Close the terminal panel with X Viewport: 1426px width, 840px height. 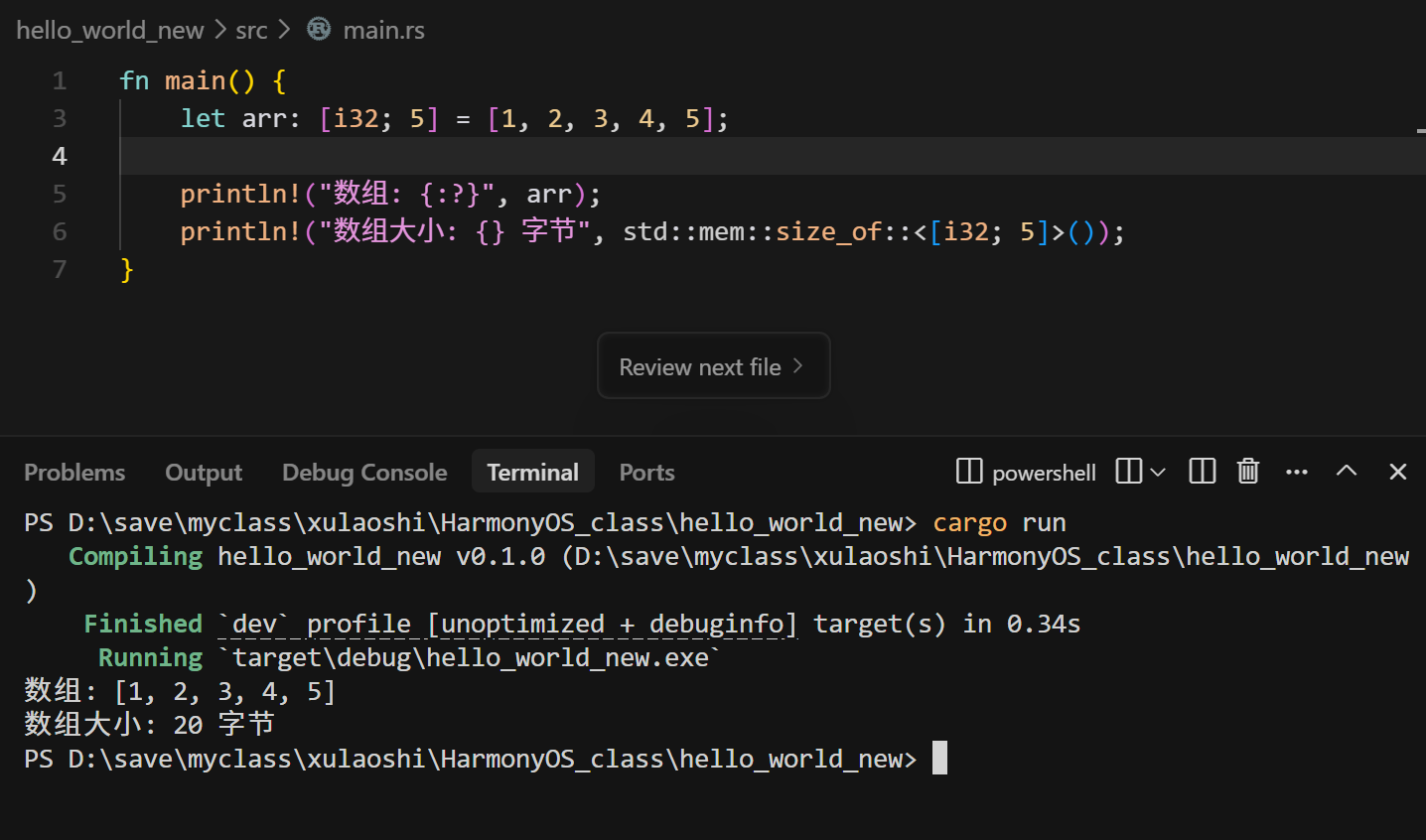pyautogui.click(x=1397, y=472)
